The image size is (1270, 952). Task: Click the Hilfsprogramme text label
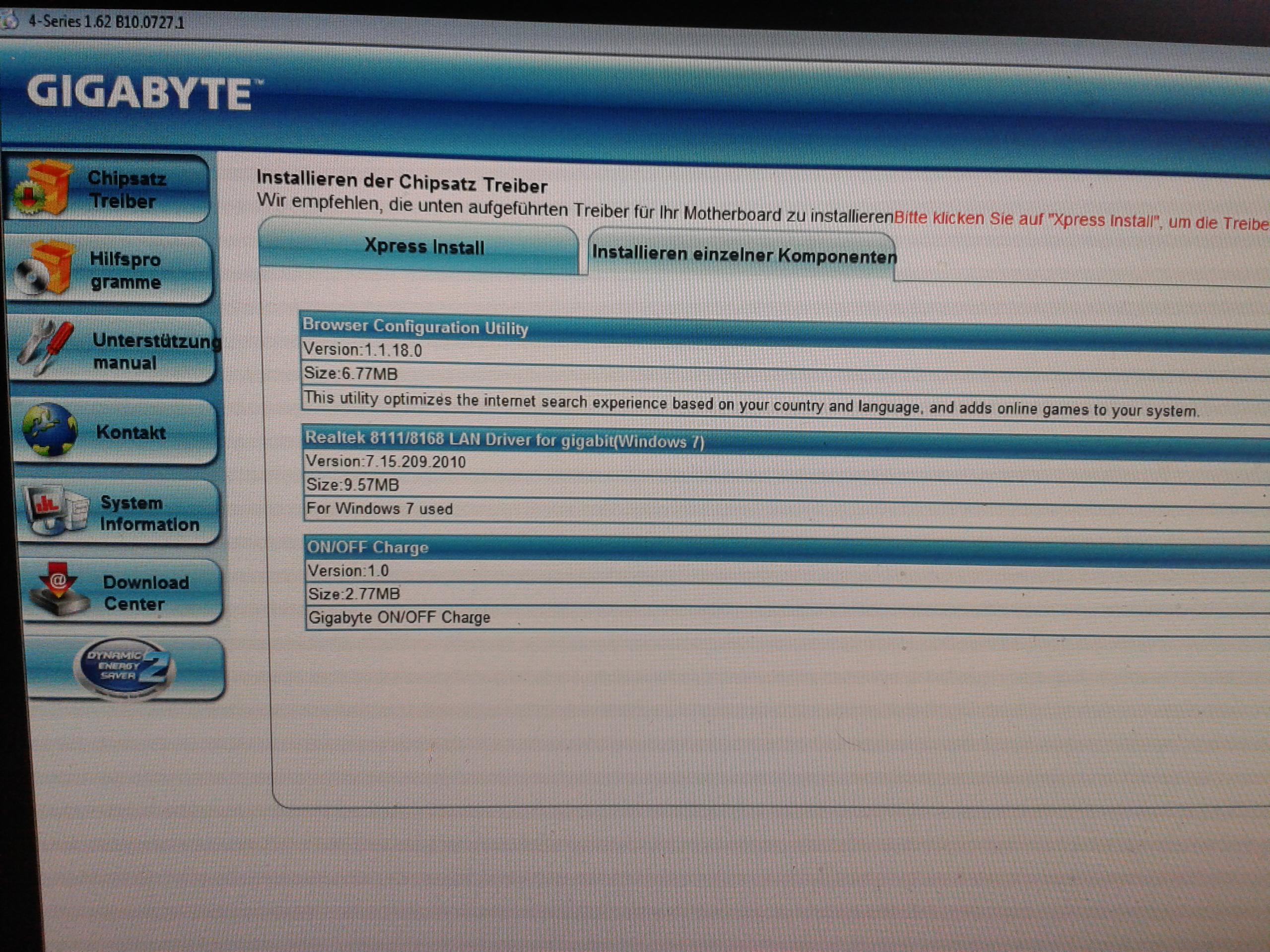126,270
